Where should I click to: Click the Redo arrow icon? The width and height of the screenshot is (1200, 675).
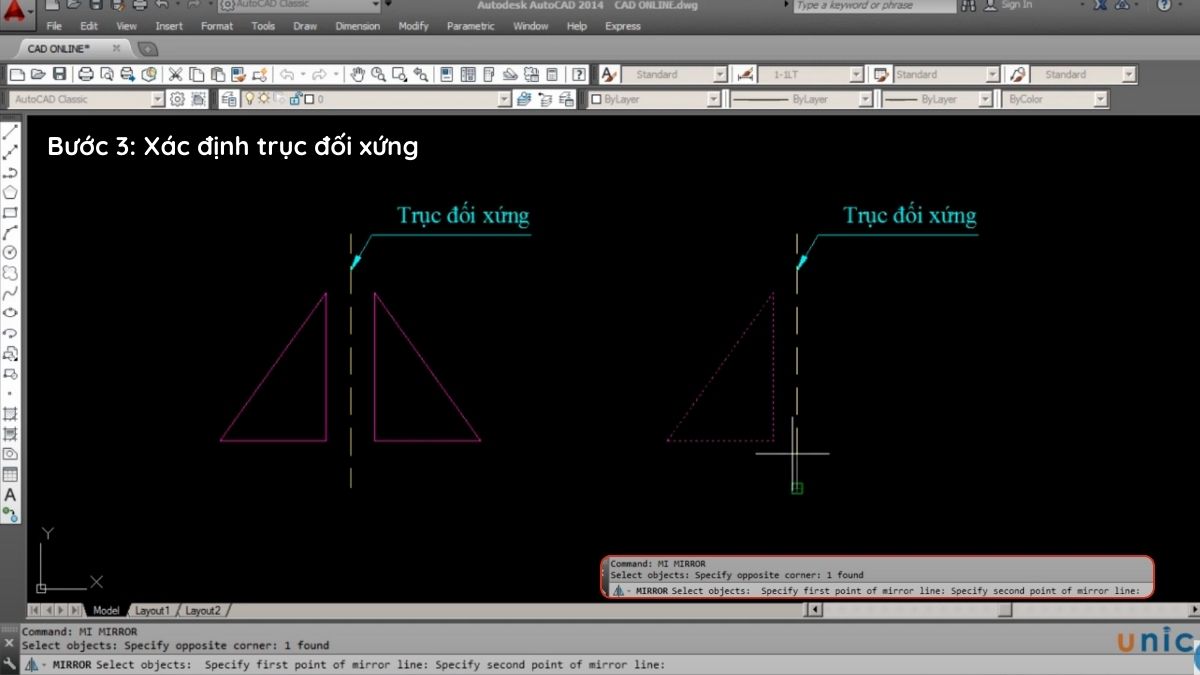pyautogui.click(x=320, y=74)
